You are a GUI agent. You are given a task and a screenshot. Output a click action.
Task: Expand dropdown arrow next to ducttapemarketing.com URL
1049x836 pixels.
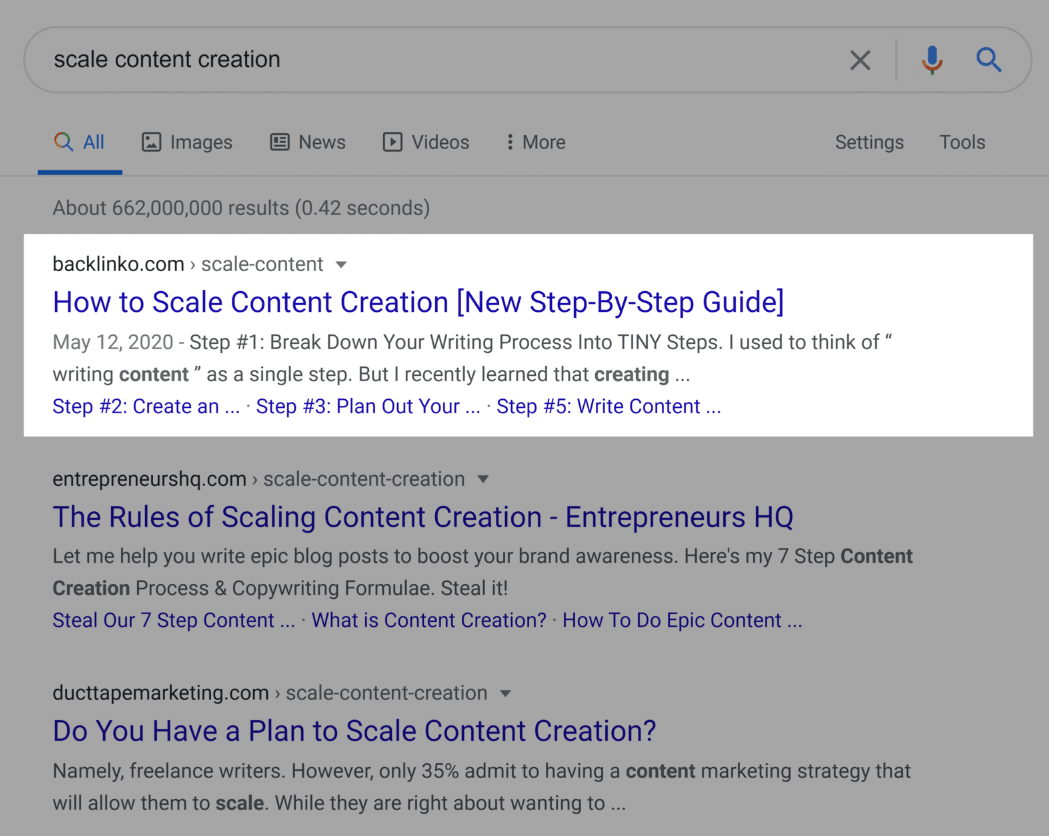pyautogui.click(x=506, y=694)
